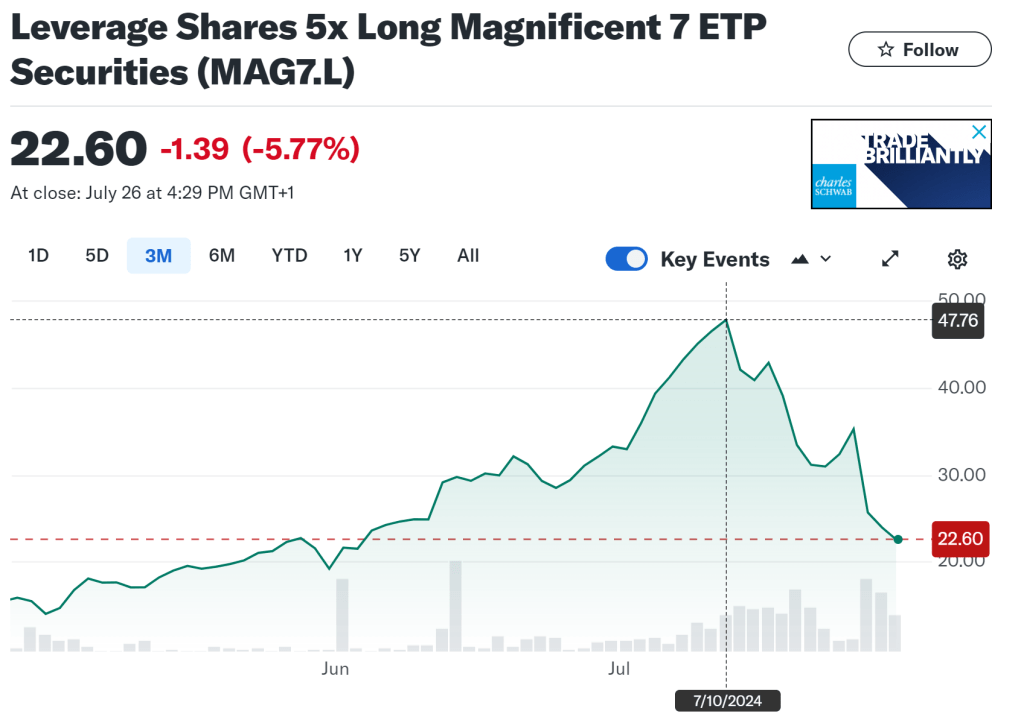Open chart settings gear icon
Image resolution: width=1024 pixels, height=717 pixels.
(957, 259)
